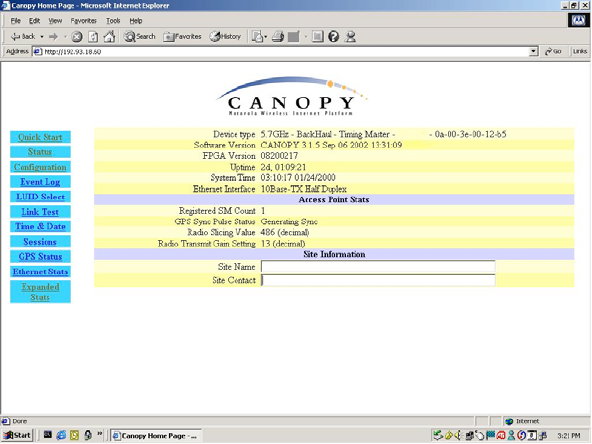
Task: Click the question-mark help toolbar icon
Action: pos(333,37)
